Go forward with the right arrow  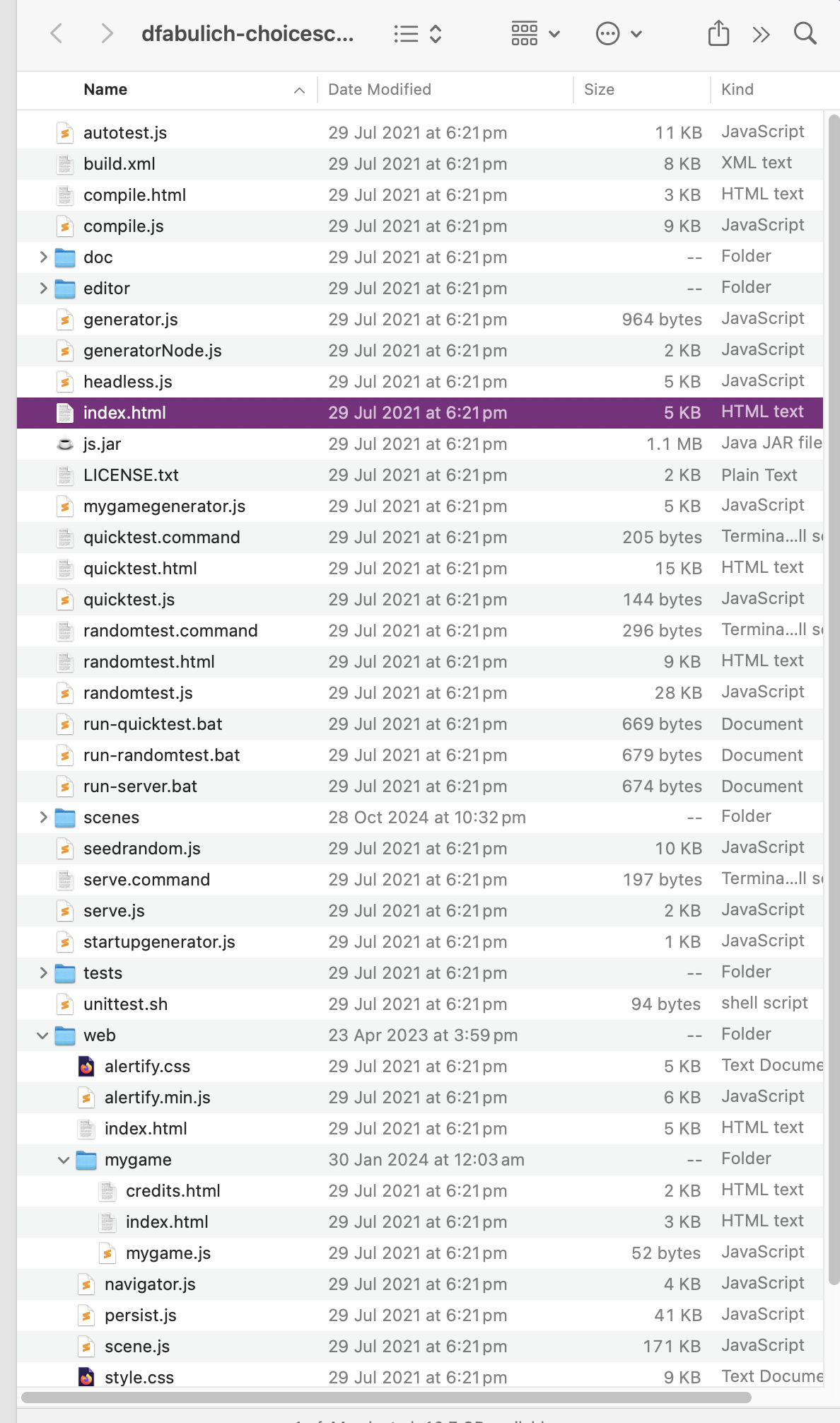coord(107,33)
